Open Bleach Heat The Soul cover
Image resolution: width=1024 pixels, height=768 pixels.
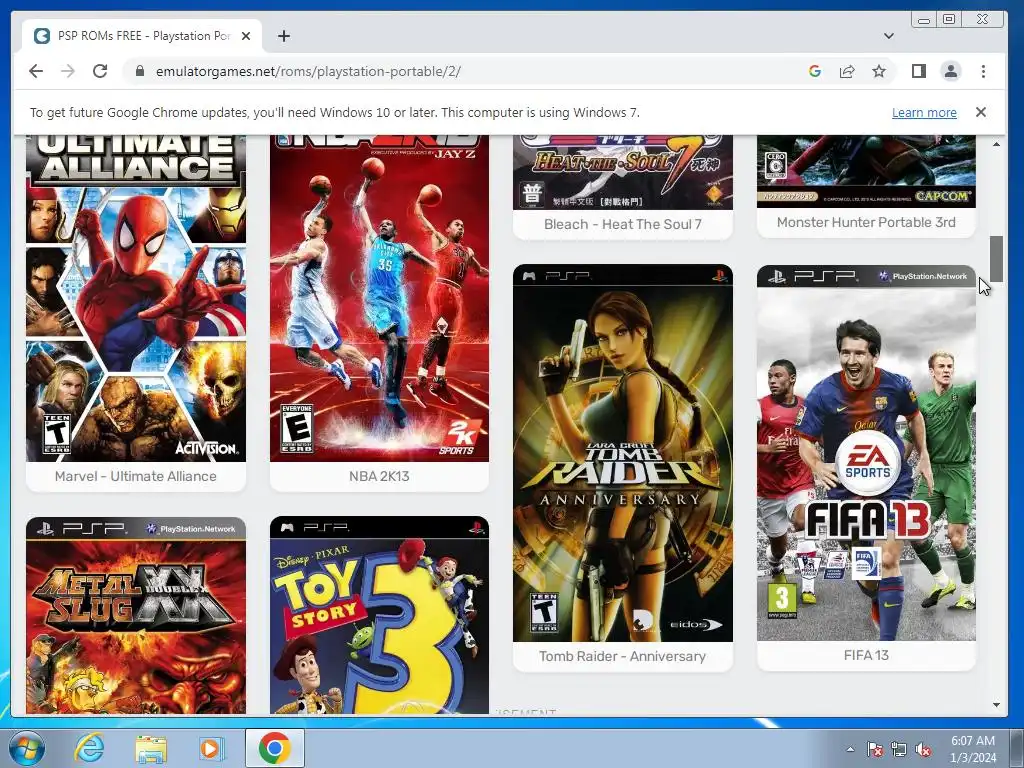pyautogui.click(x=623, y=172)
